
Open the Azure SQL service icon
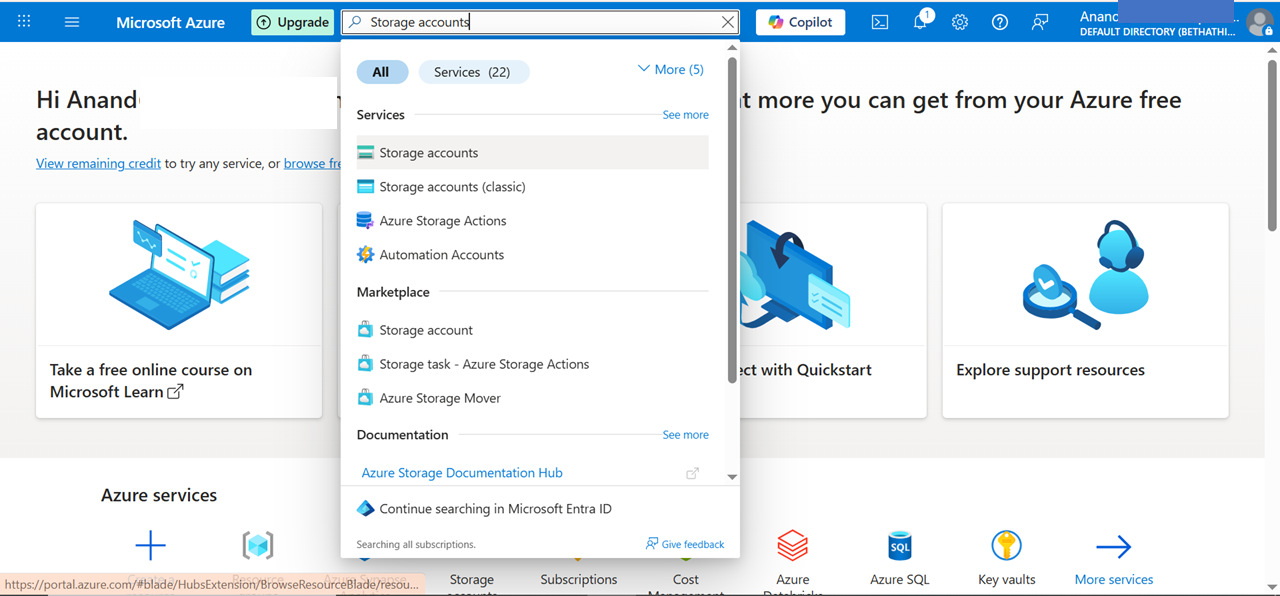(x=900, y=546)
